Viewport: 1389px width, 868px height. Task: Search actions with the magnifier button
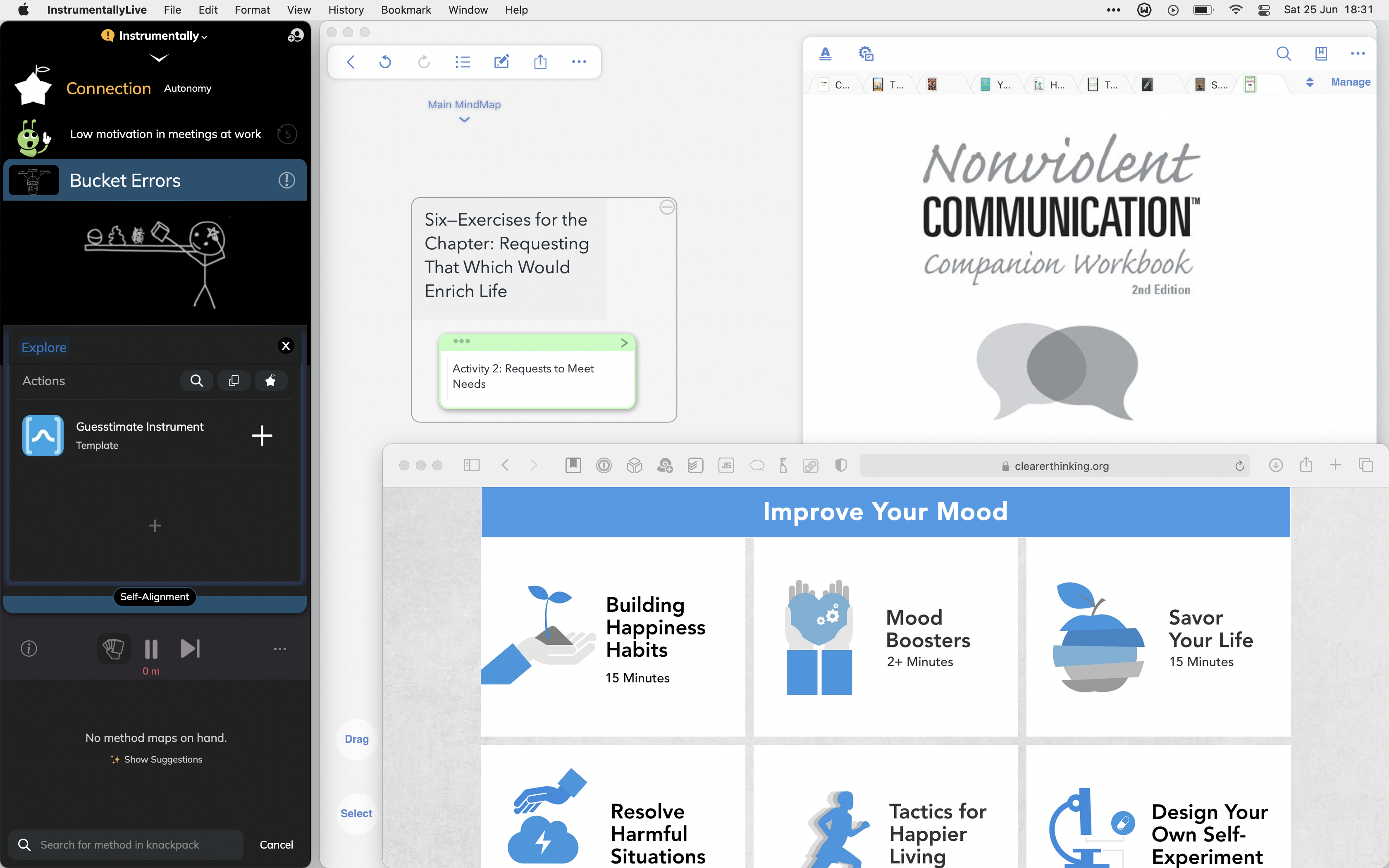pos(196,381)
